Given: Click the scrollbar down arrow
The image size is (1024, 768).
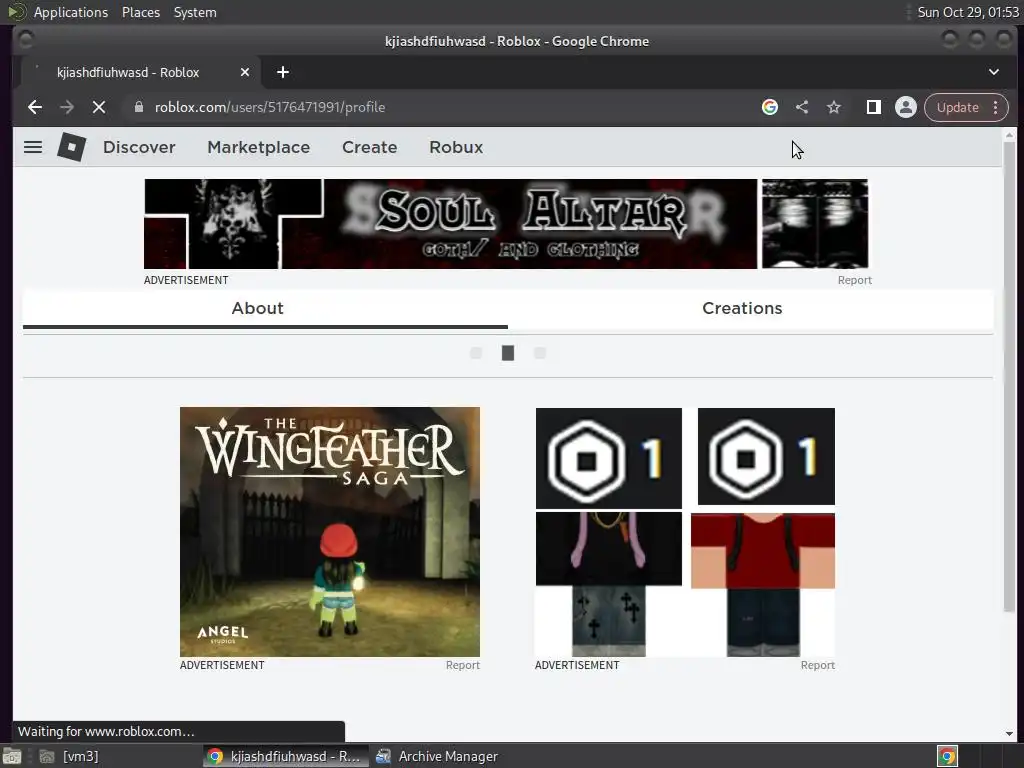Looking at the screenshot, I should click(1009, 734).
